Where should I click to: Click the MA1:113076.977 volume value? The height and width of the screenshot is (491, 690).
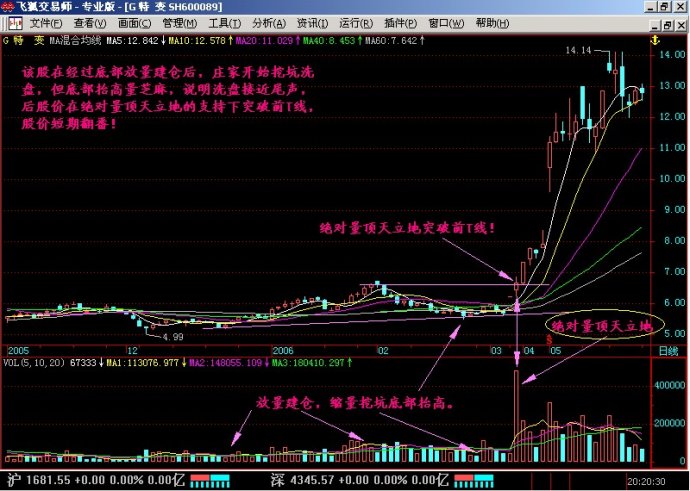143,363
